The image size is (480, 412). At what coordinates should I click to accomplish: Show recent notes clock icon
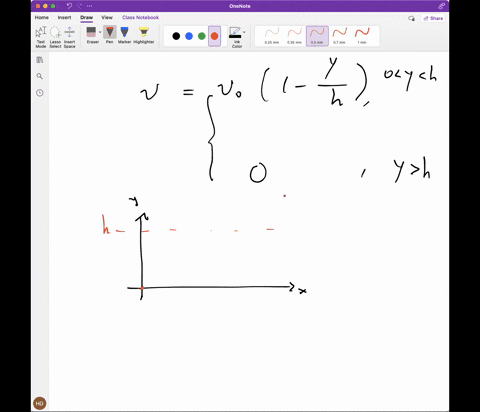[40, 93]
